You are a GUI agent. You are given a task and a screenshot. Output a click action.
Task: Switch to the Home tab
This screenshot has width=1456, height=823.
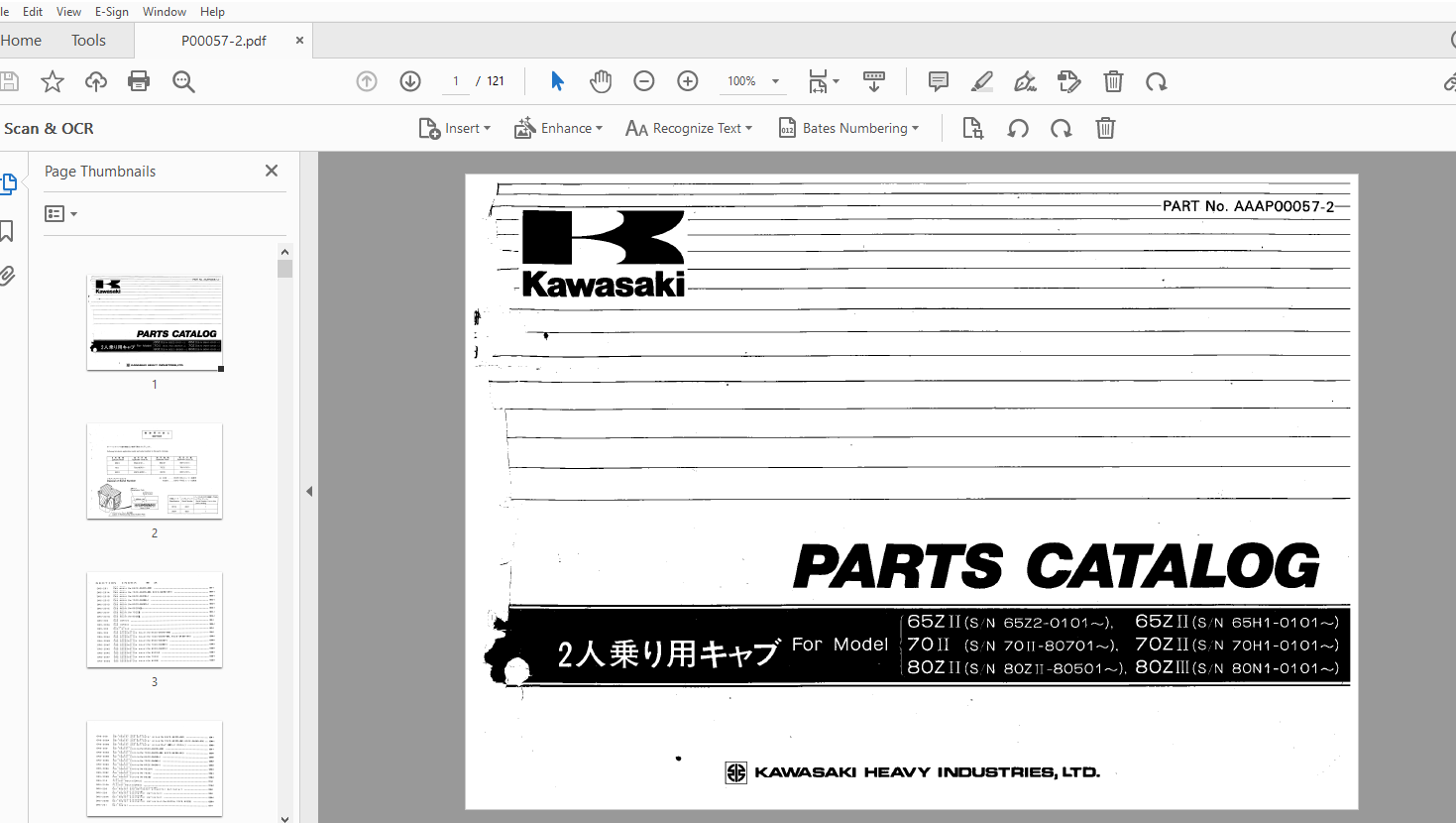click(21, 41)
